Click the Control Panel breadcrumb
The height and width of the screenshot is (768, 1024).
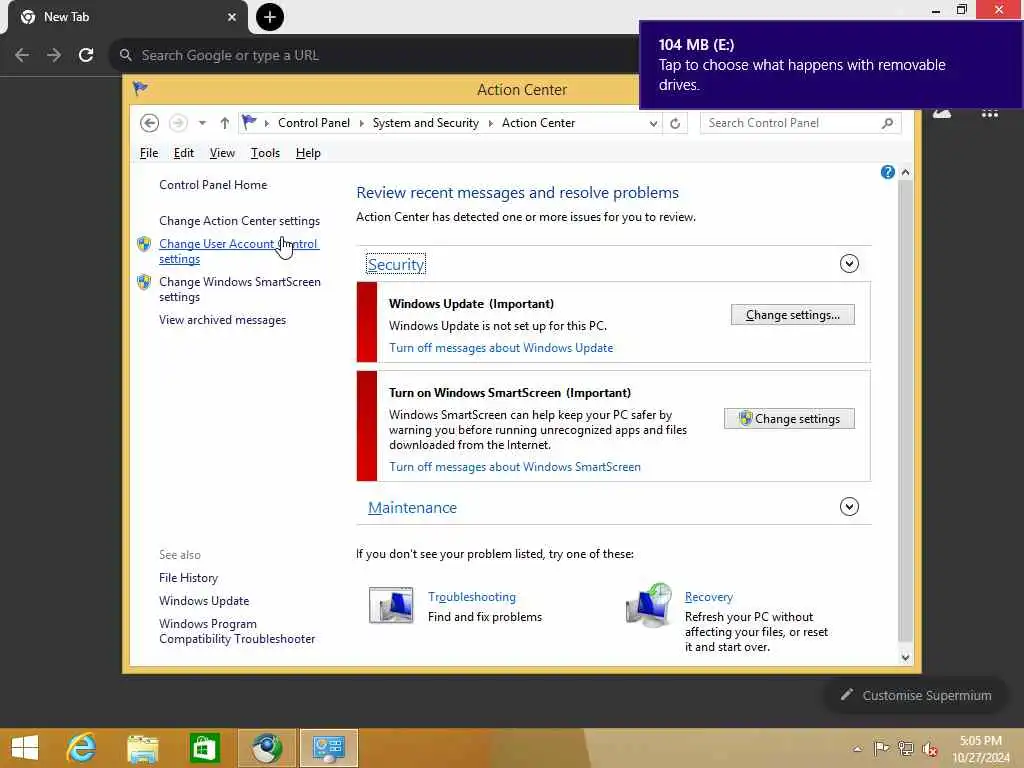point(313,123)
